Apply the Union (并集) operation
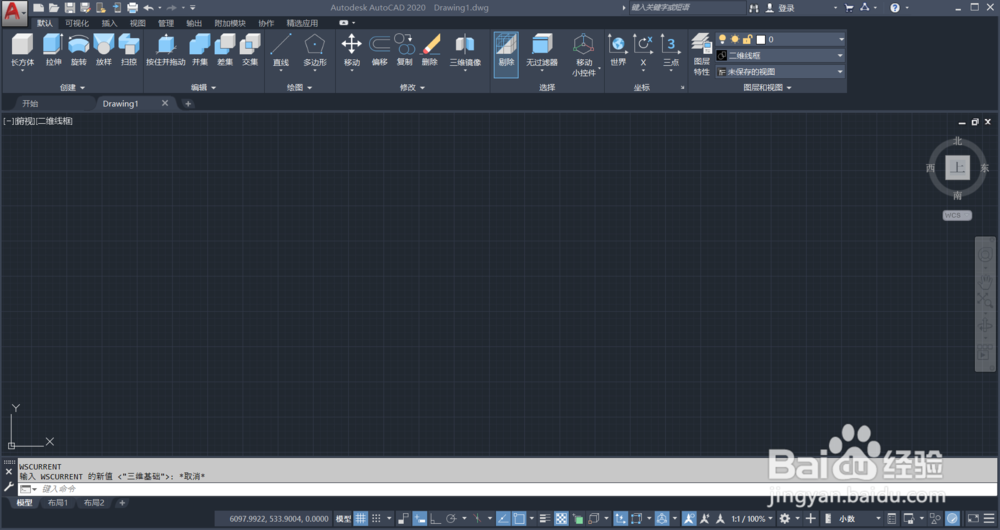The height and width of the screenshot is (530, 1000). tap(200, 50)
